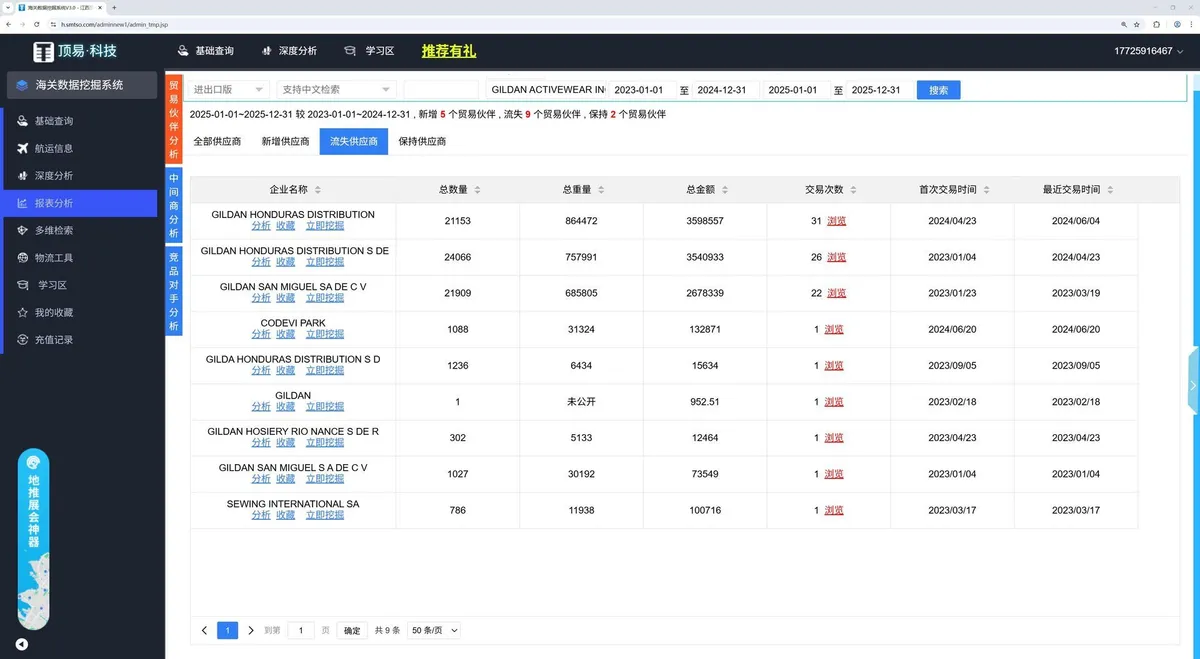The height and width of the screenshot is (659, 1200).
Task: Click 立即挖掘 under GILDAN HOSIERY RIO NANCE
Action: (324, 443)
